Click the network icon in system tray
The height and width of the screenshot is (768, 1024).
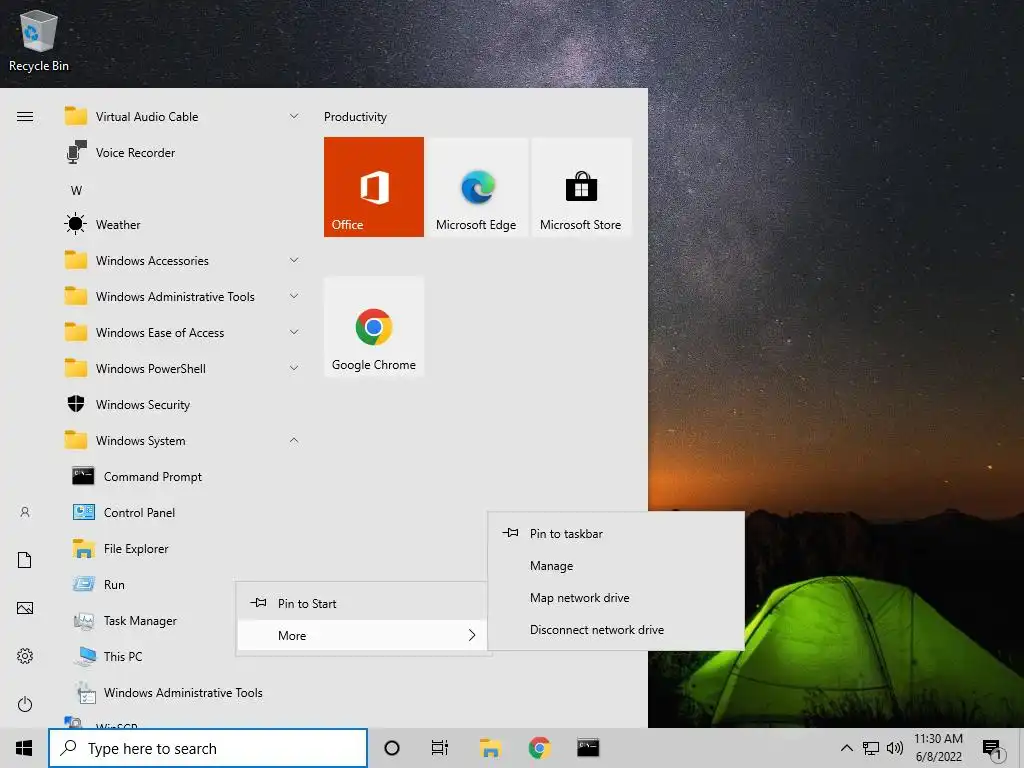(x=871, y=748)
